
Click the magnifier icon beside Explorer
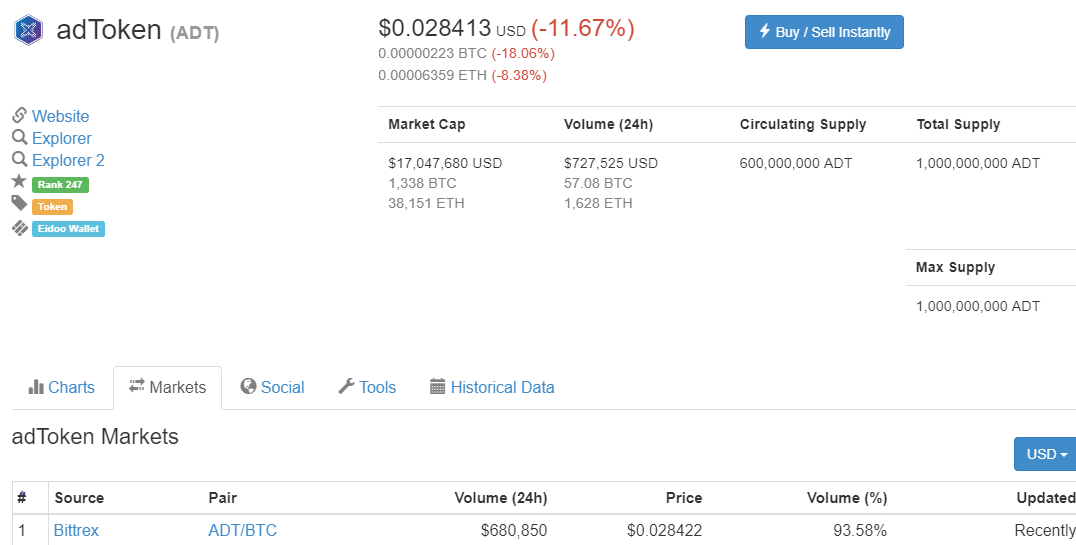click(19, 138)
